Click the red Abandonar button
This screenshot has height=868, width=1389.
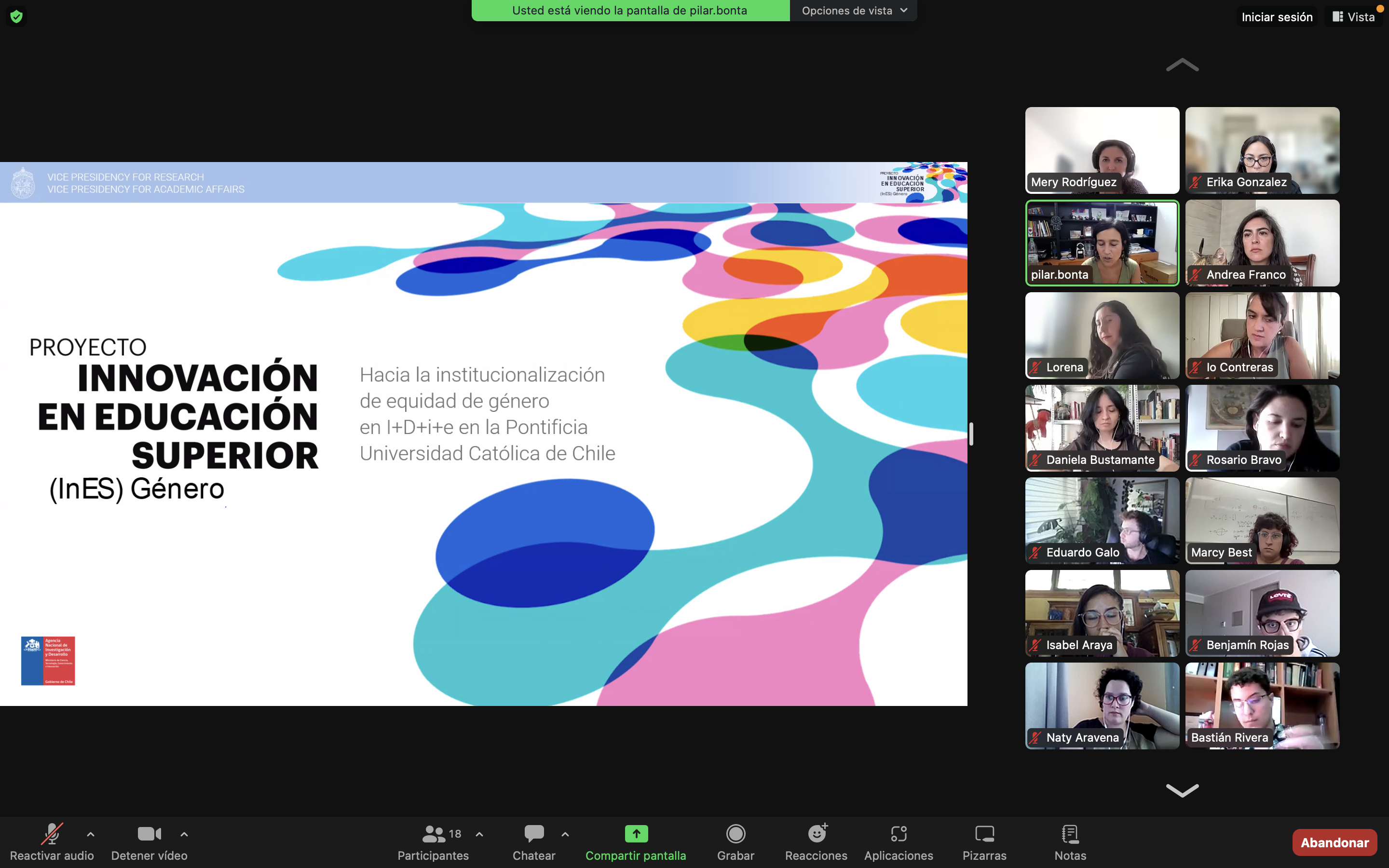coord(1334,842)
